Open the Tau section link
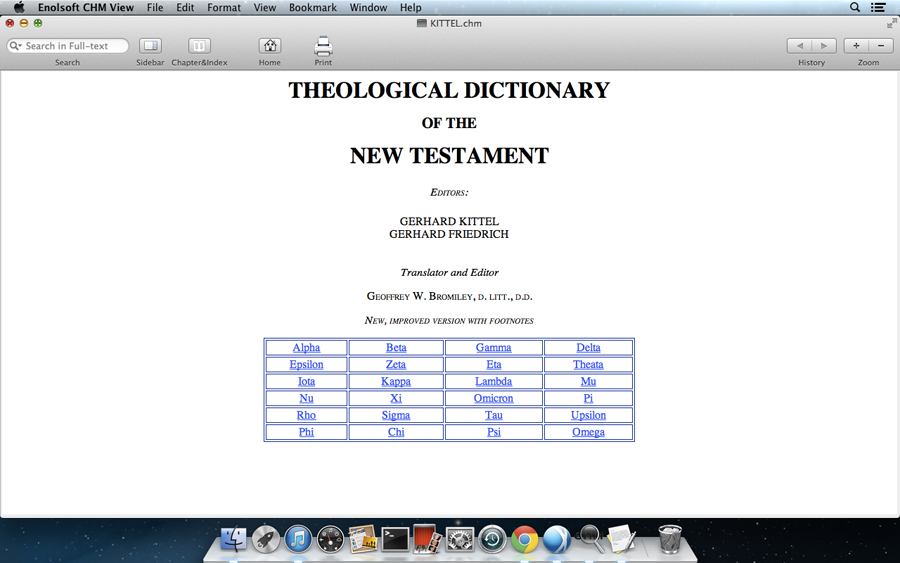The width and height of the screenshot is (900, 563). click(x=494, y=416)
